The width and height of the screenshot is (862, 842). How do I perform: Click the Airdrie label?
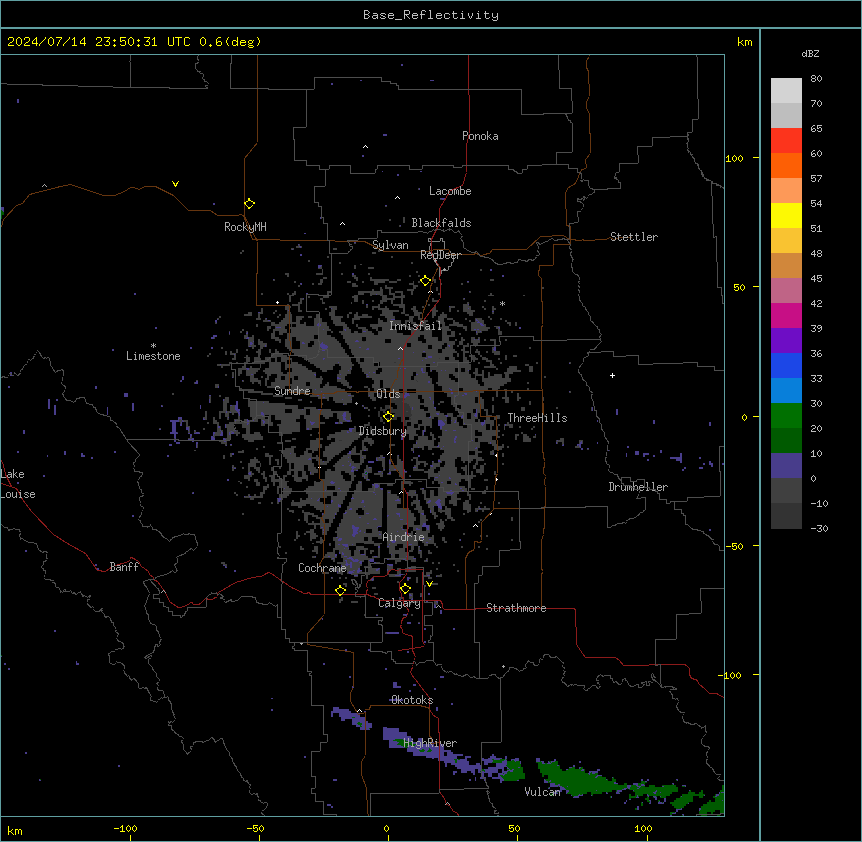pos(404,537)
